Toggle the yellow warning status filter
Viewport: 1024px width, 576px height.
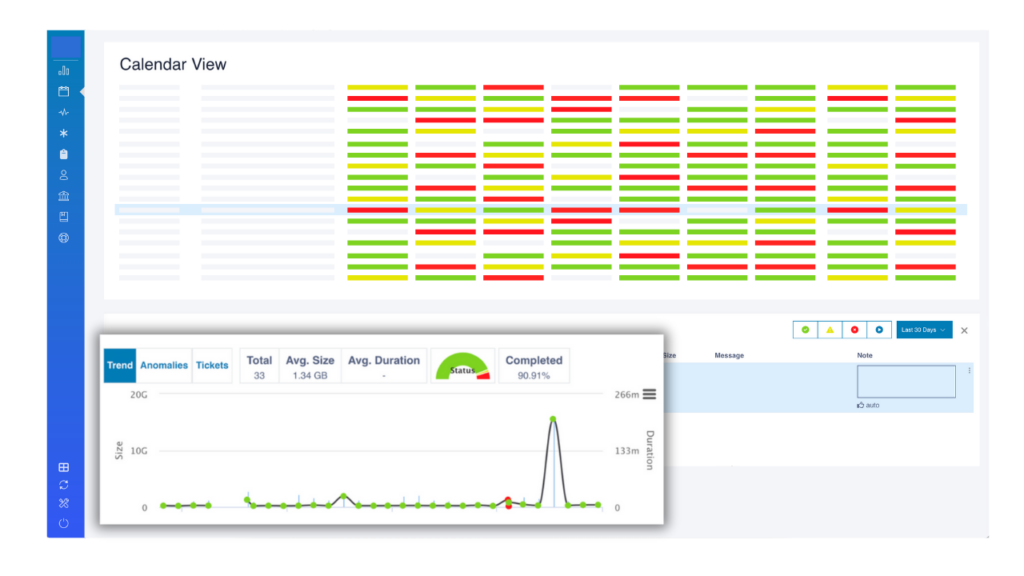pyautogui.click(x=830, y=330)
